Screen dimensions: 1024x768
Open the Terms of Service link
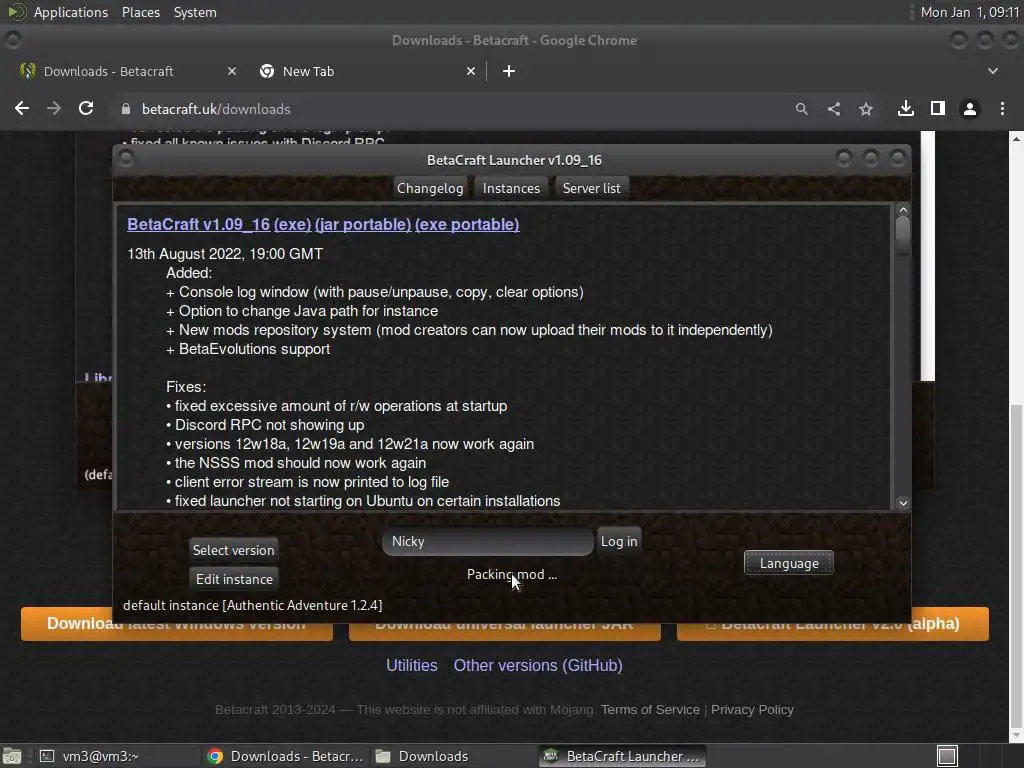pos(650,710)
